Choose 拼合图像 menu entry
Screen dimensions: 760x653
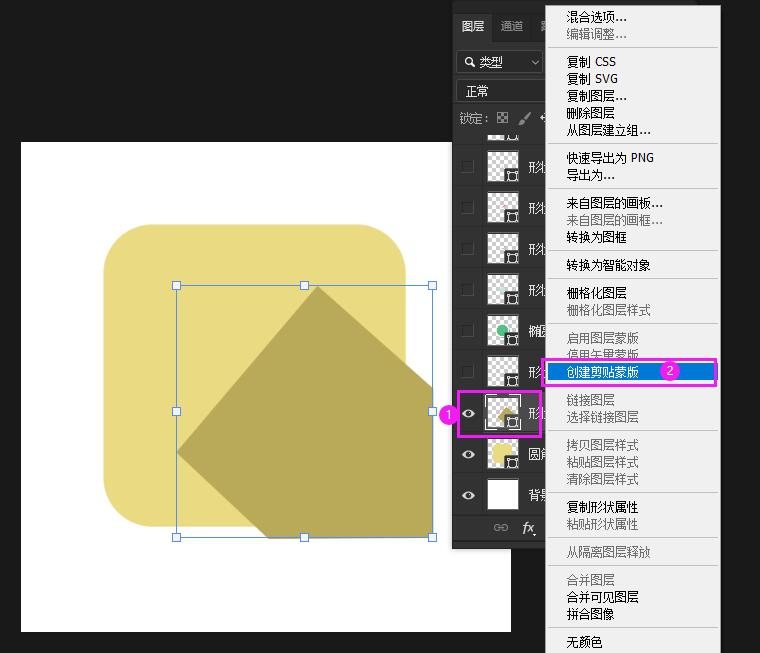point(590,614)
